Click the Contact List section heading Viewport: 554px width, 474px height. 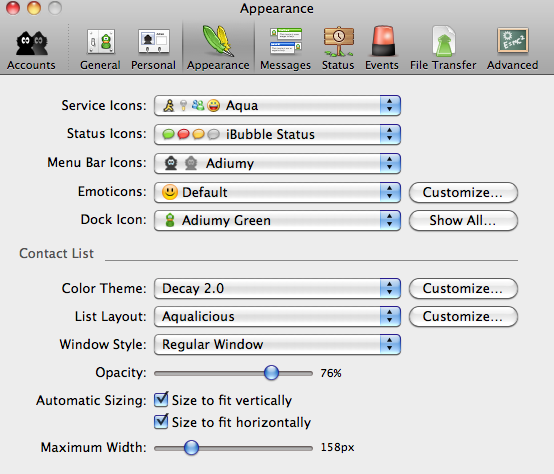[57, 254]
